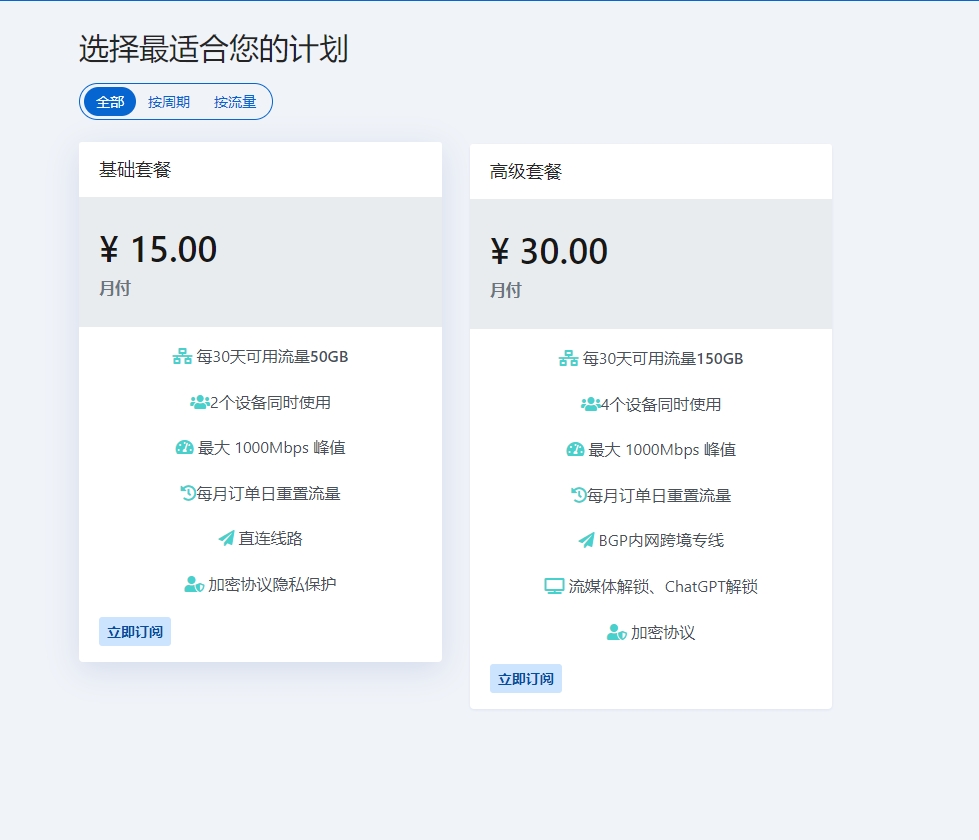Click the shield user icon beside 加密协议隐私保护
Screen dimensions: 979x840
point(194,585)
